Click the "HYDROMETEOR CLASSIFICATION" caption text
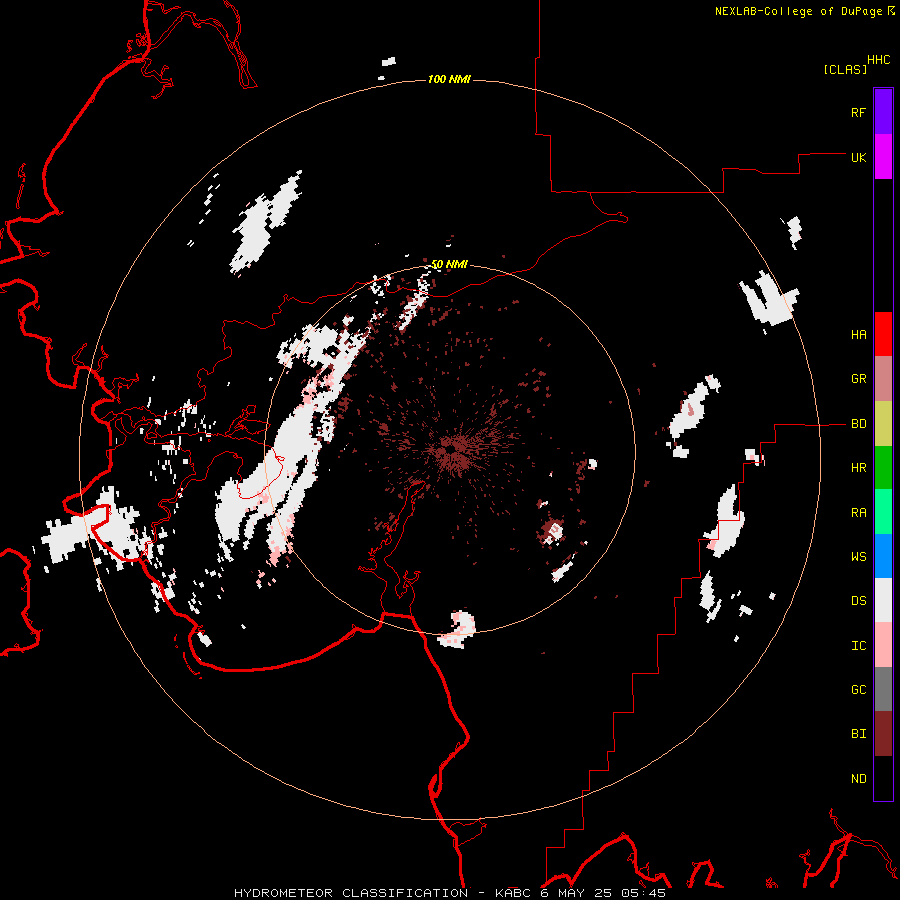The image size is (900, 900). (x=351, y=893)
